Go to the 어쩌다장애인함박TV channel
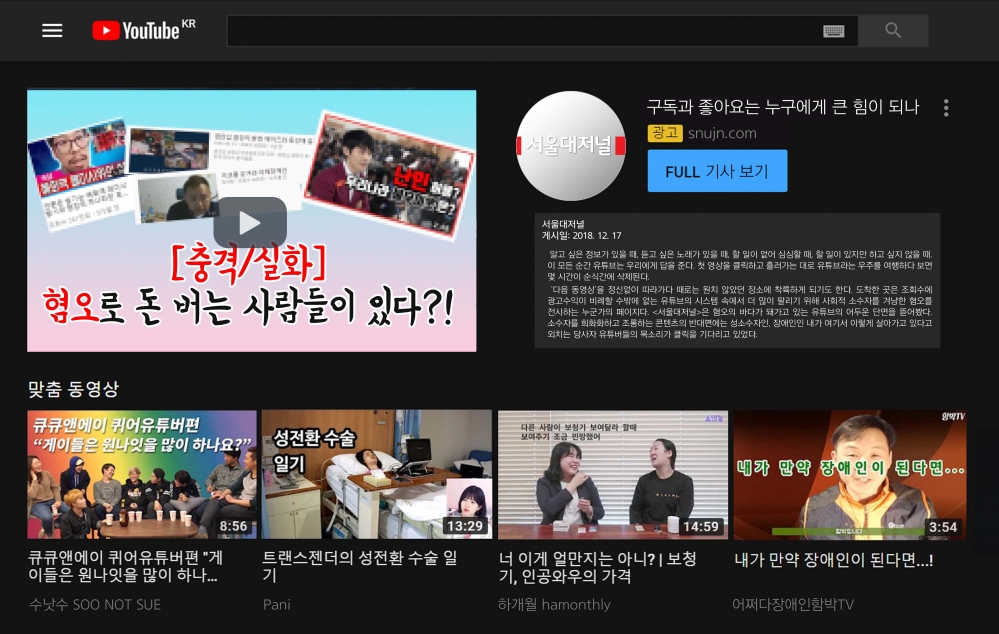The width and height of the screenshot is (999, 634). 793,604
